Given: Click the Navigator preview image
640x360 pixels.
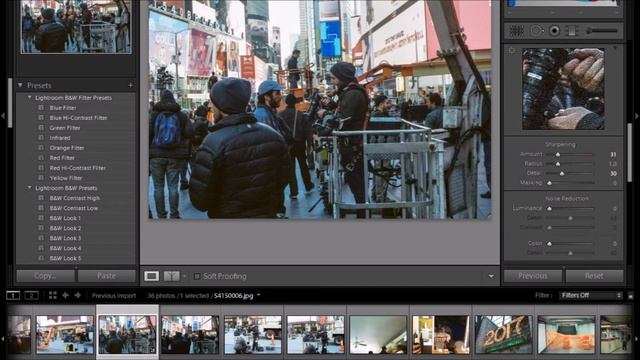Looking at the screenshot, I should click(x=76, y=27).
